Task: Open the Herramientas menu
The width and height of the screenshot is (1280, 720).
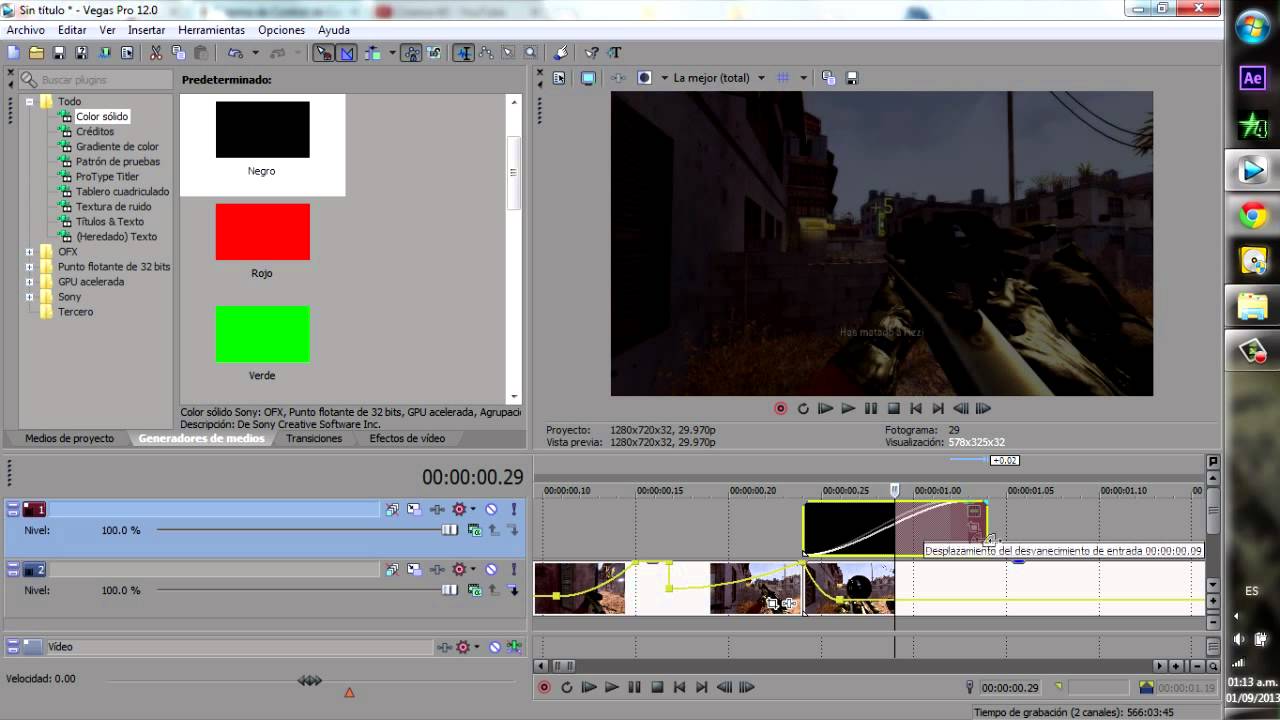Action: pos(211,30)
